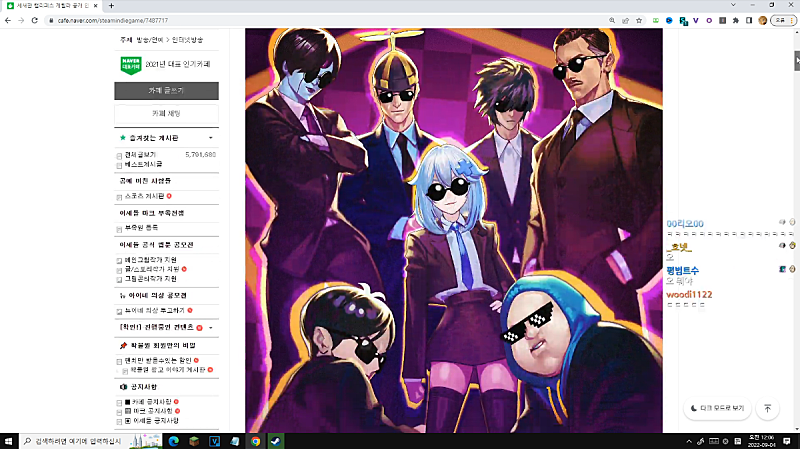Click the 공지사항 section header

pos(143,387)
